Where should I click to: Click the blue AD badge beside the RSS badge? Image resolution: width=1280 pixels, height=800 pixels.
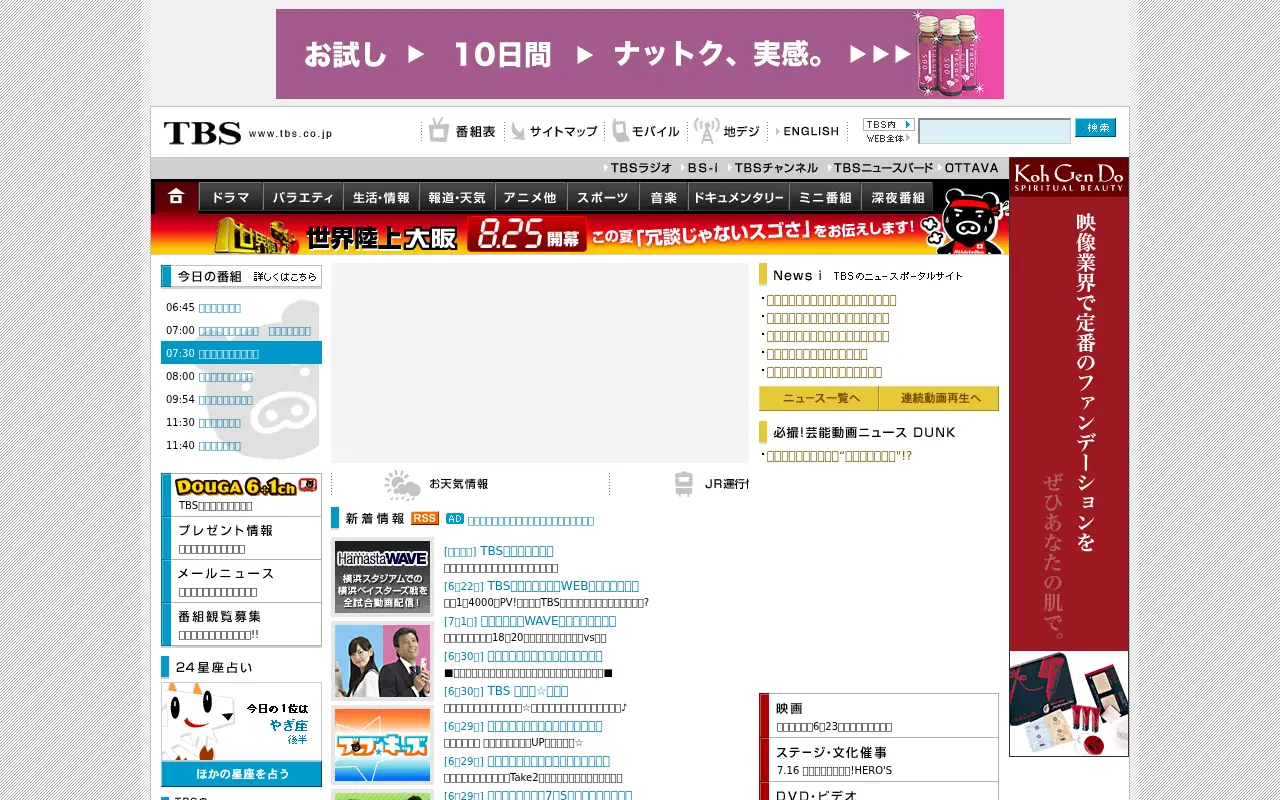455,518
